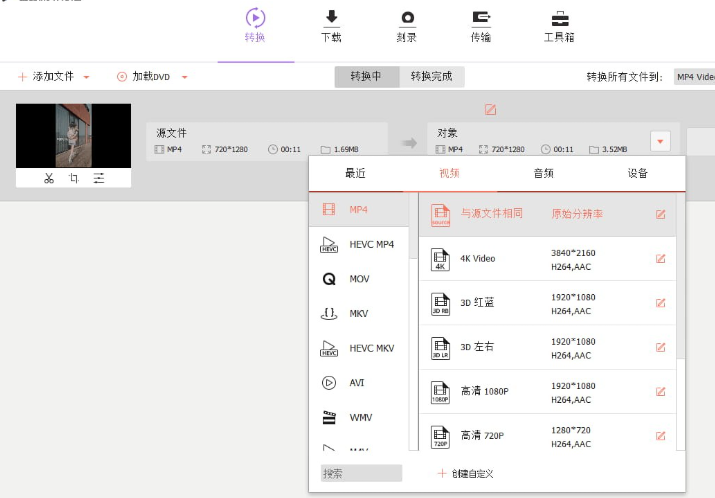
Task: Click the crop icon under video thumbnail
Action: coord(74,178)
